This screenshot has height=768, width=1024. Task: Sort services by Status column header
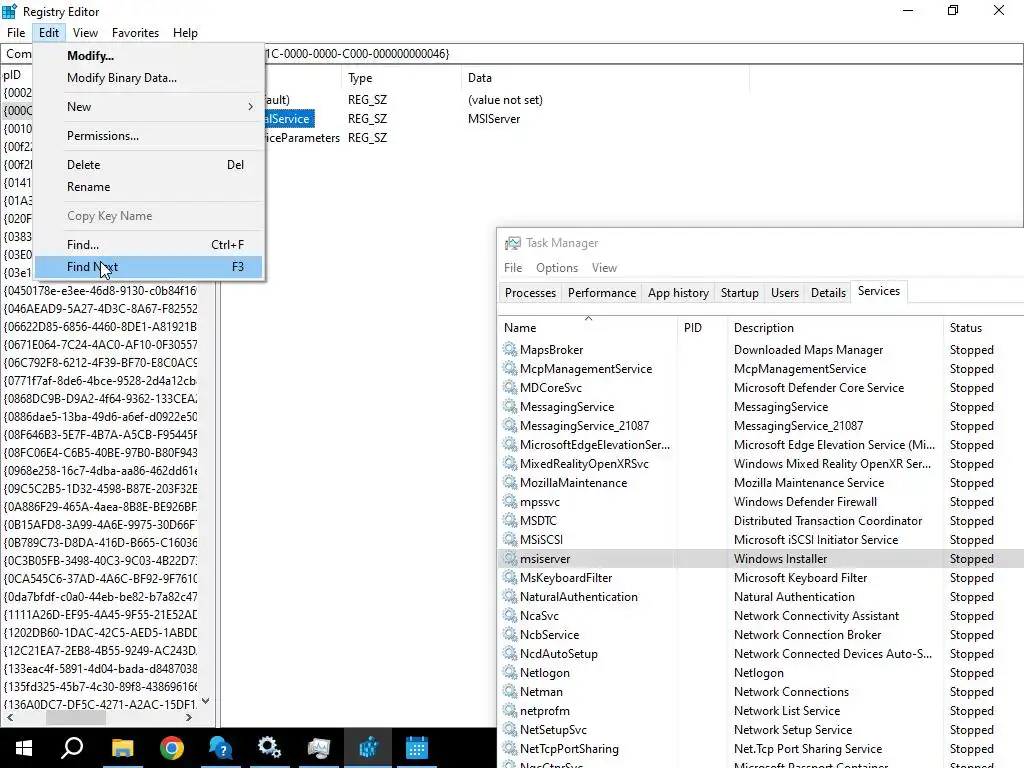(x=983, y=328)
